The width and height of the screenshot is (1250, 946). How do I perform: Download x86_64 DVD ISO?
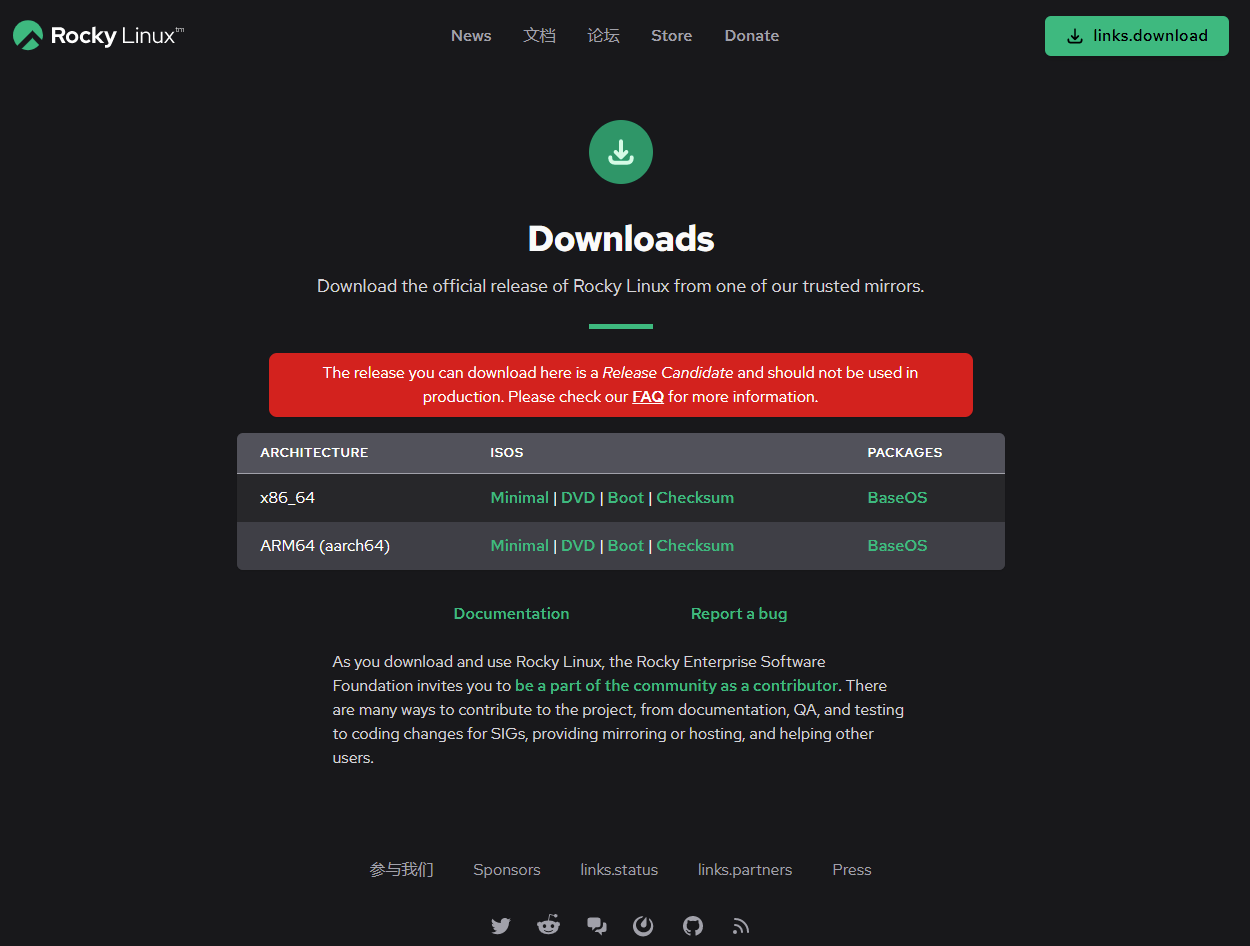point(578,498)
